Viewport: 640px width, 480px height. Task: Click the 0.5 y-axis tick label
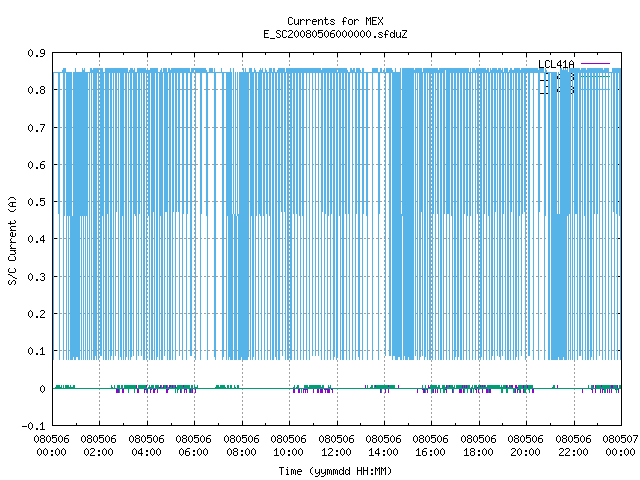(x=36, y=202)
